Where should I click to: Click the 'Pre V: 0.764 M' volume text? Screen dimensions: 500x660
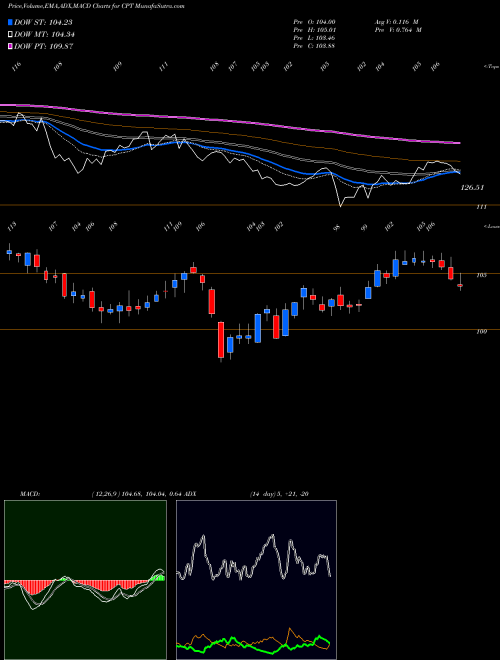397,30
